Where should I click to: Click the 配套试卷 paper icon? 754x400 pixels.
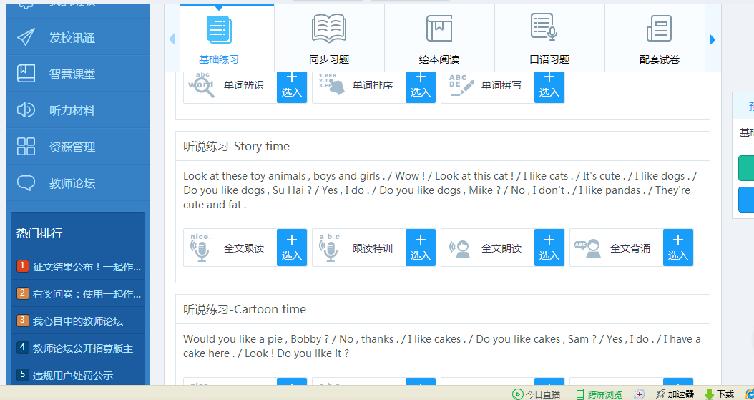(658, 28)
